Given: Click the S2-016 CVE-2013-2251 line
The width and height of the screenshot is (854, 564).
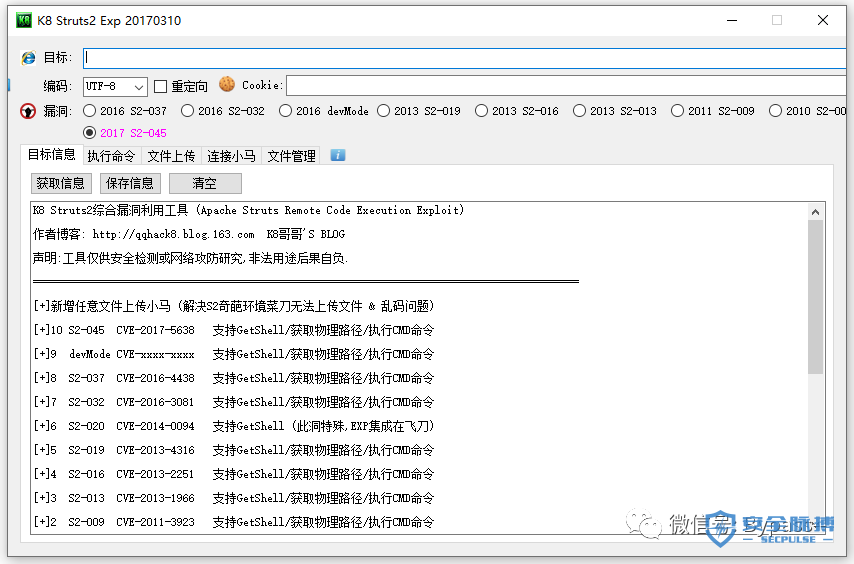Looking at the screenshot, I should pyautogui.click(x=234, y=474).
